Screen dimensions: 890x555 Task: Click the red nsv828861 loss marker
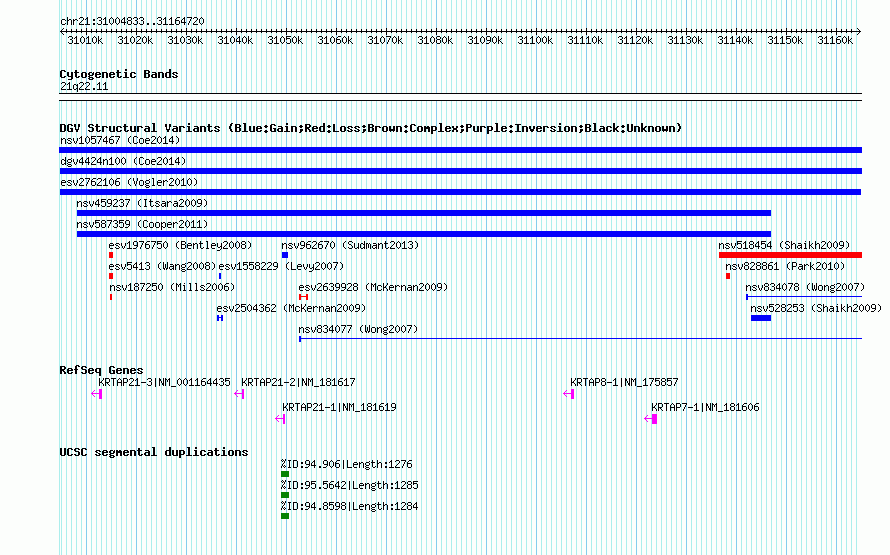[728, 276]
